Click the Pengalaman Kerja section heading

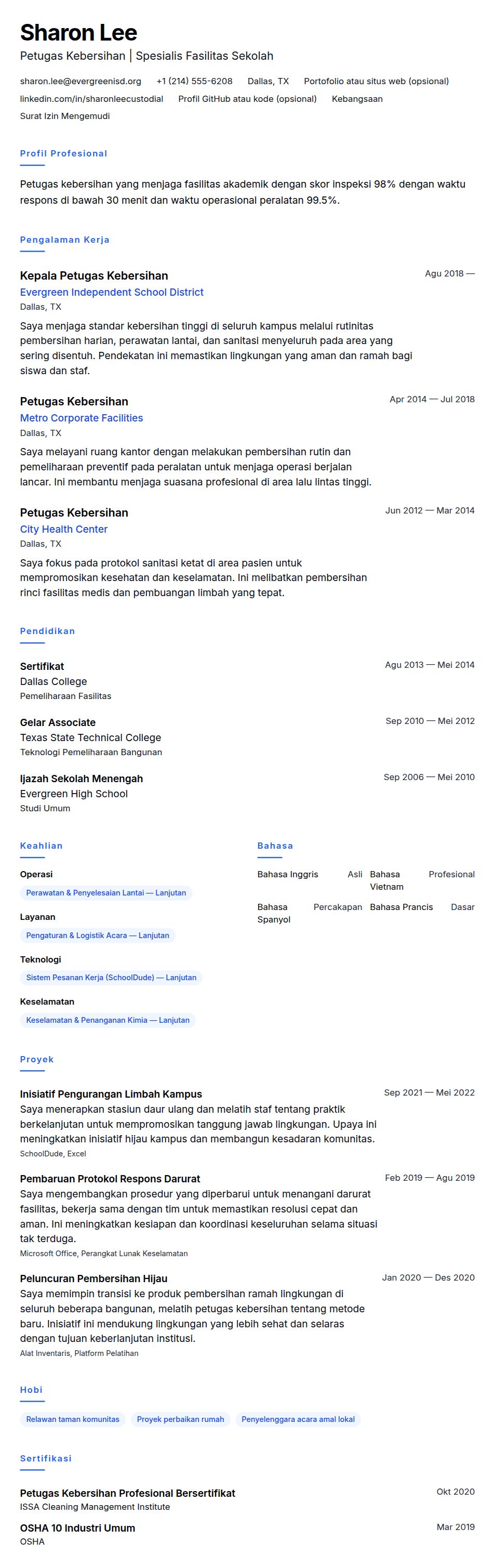pyautogui.click(x=65, y=240)
